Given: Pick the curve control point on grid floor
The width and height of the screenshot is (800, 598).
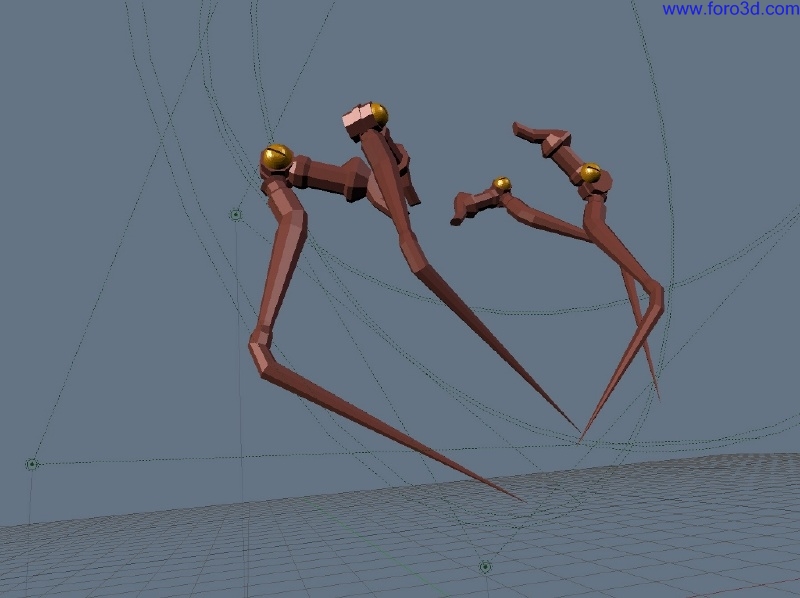Looking at the screenshot, I should tap(485, 567).
